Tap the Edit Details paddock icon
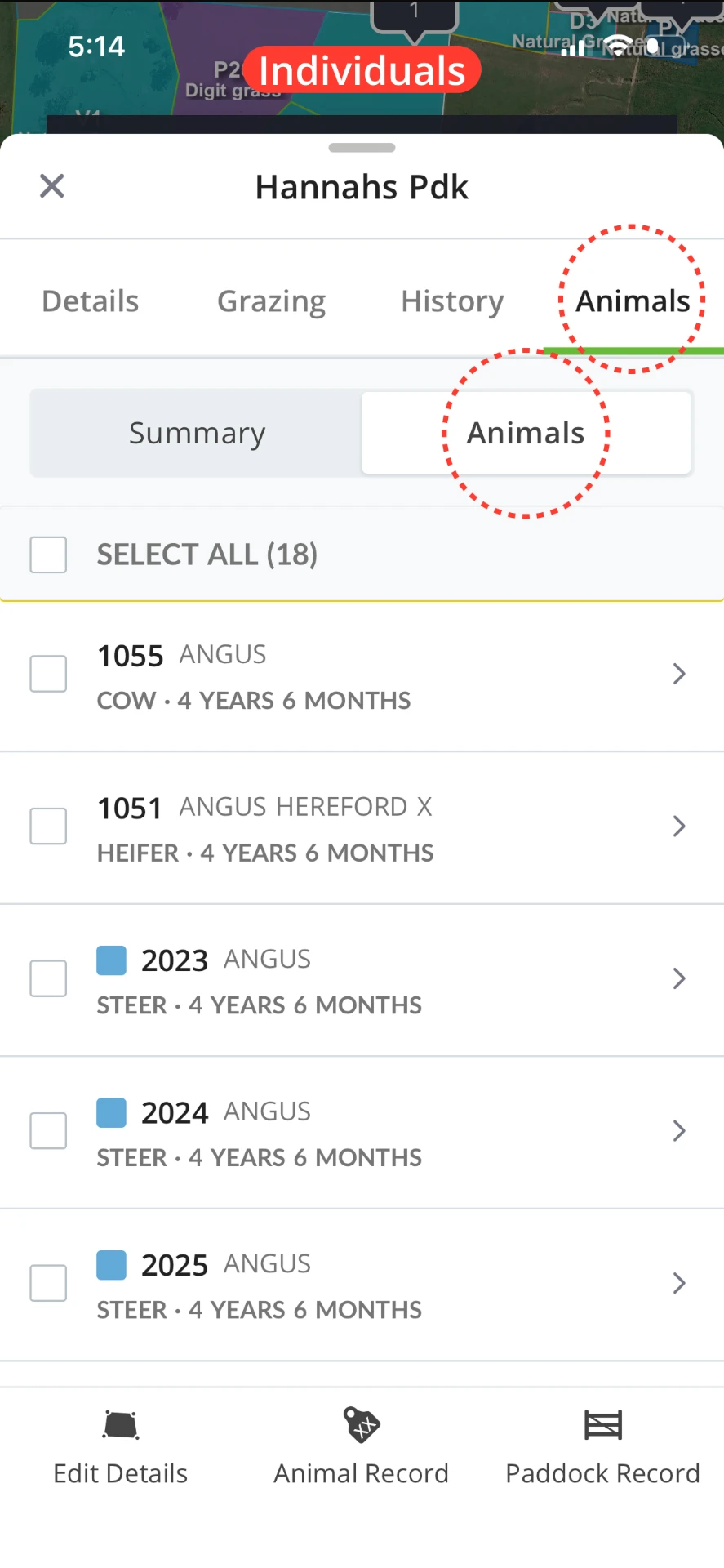Viewport: 724px width, 1568px height. [x=121, y=1425]
